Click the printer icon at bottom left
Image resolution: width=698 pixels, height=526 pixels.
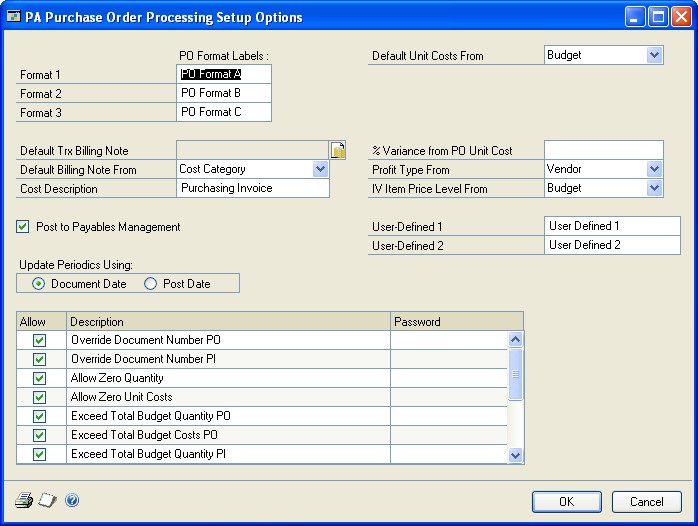[24, 500]
